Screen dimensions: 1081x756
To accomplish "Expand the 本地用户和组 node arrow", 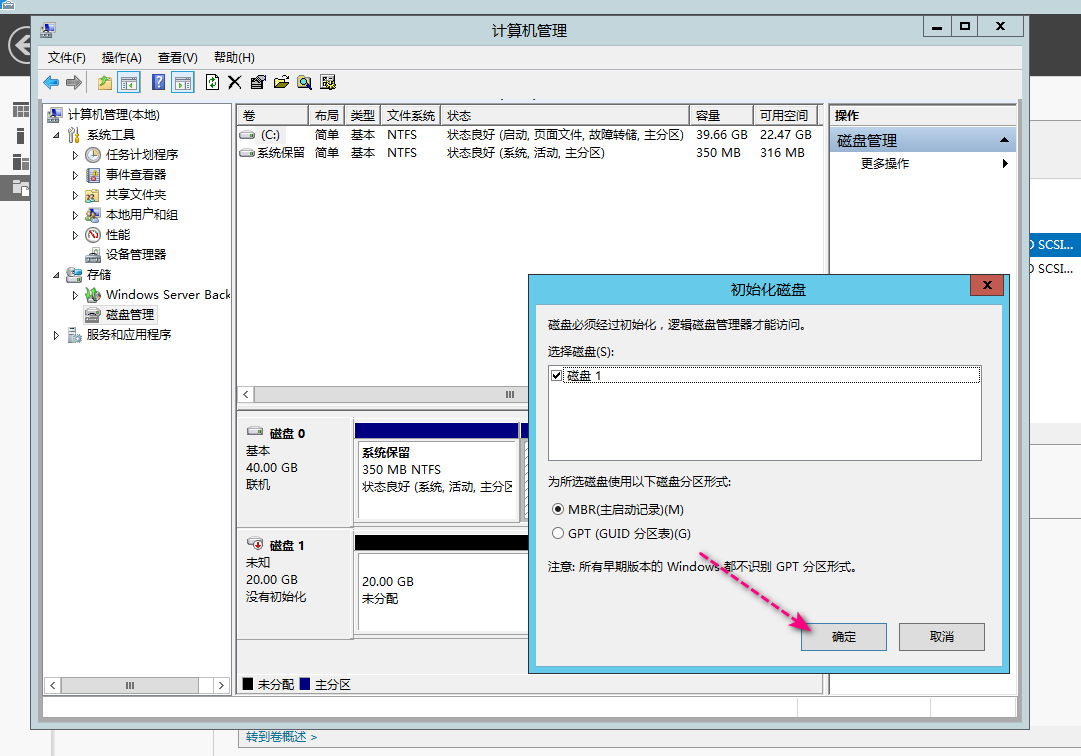I will pos(75,215).
